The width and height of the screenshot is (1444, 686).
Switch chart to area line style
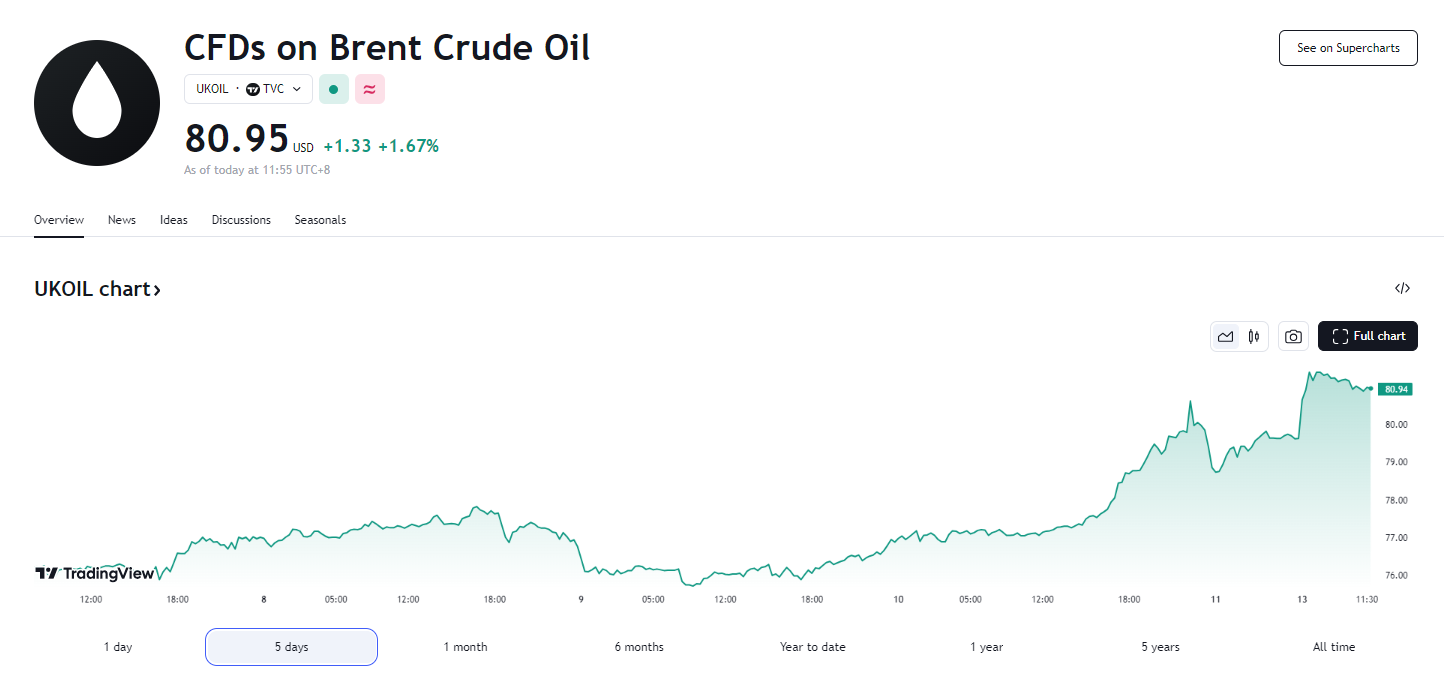(x=1225, y=337)
